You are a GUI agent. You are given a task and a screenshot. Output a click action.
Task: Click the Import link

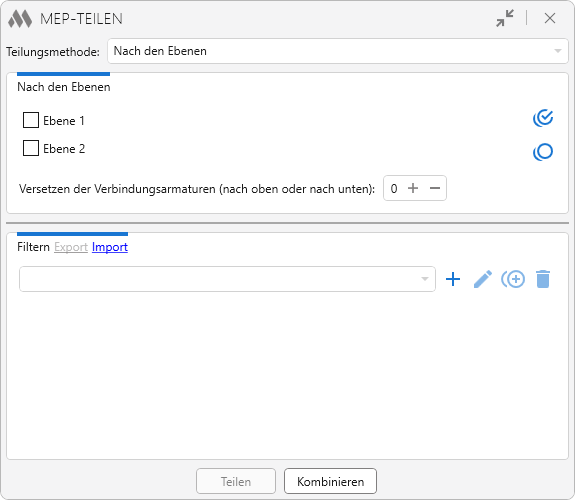110,247
